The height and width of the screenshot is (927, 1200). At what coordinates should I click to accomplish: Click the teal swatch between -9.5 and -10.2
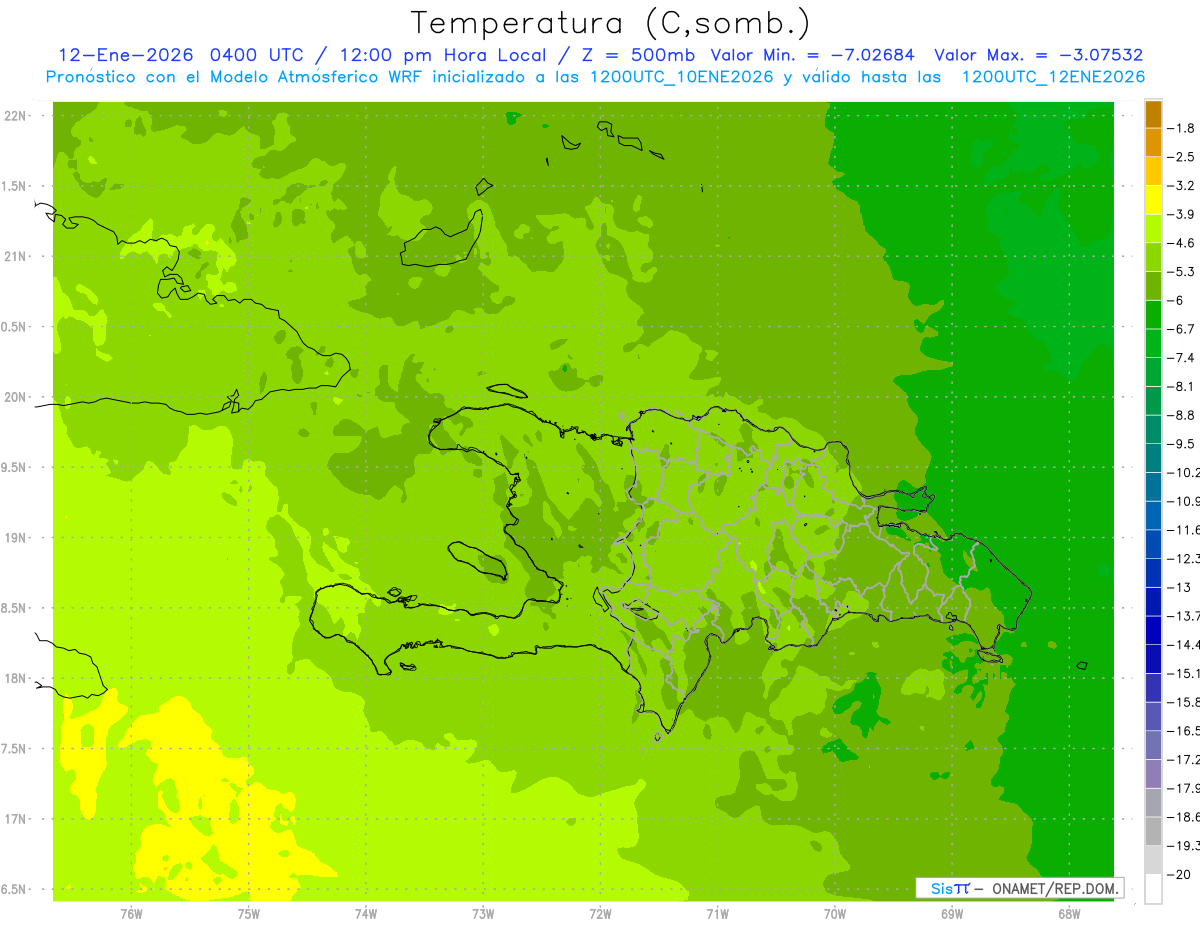tap(1153, 458)
